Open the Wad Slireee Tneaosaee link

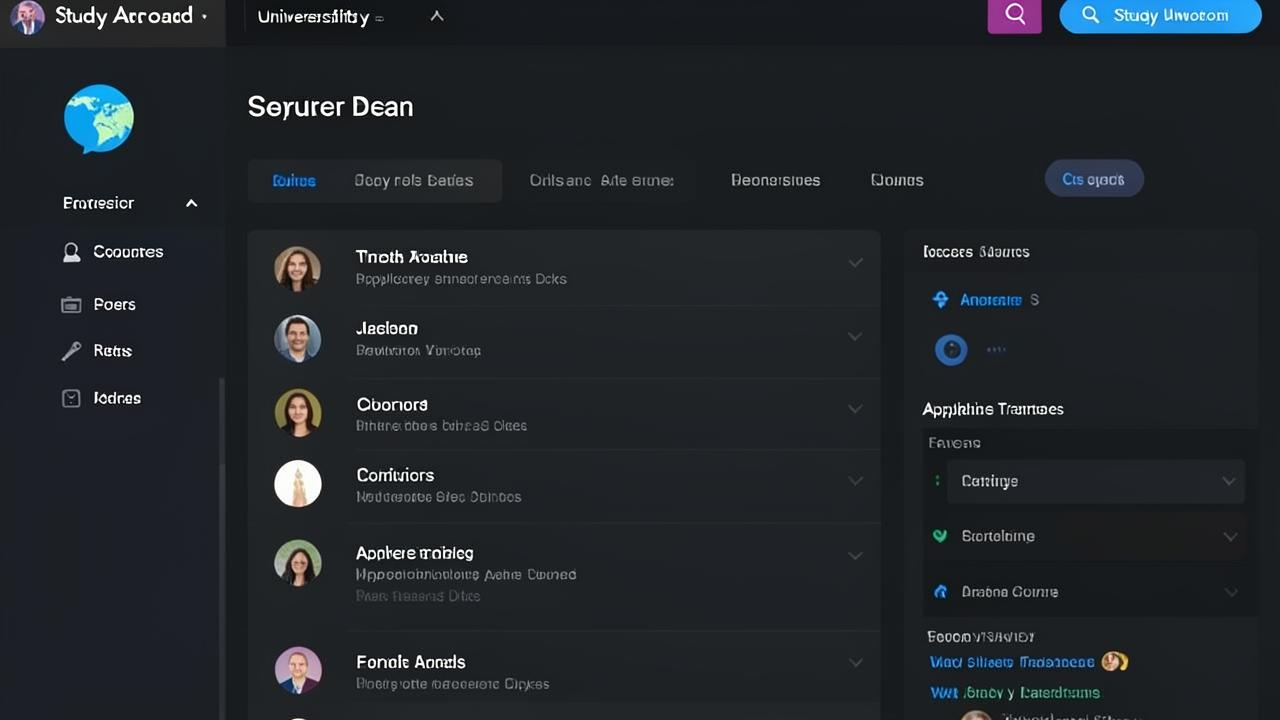pyautogui.click(x=1012, y=662)
